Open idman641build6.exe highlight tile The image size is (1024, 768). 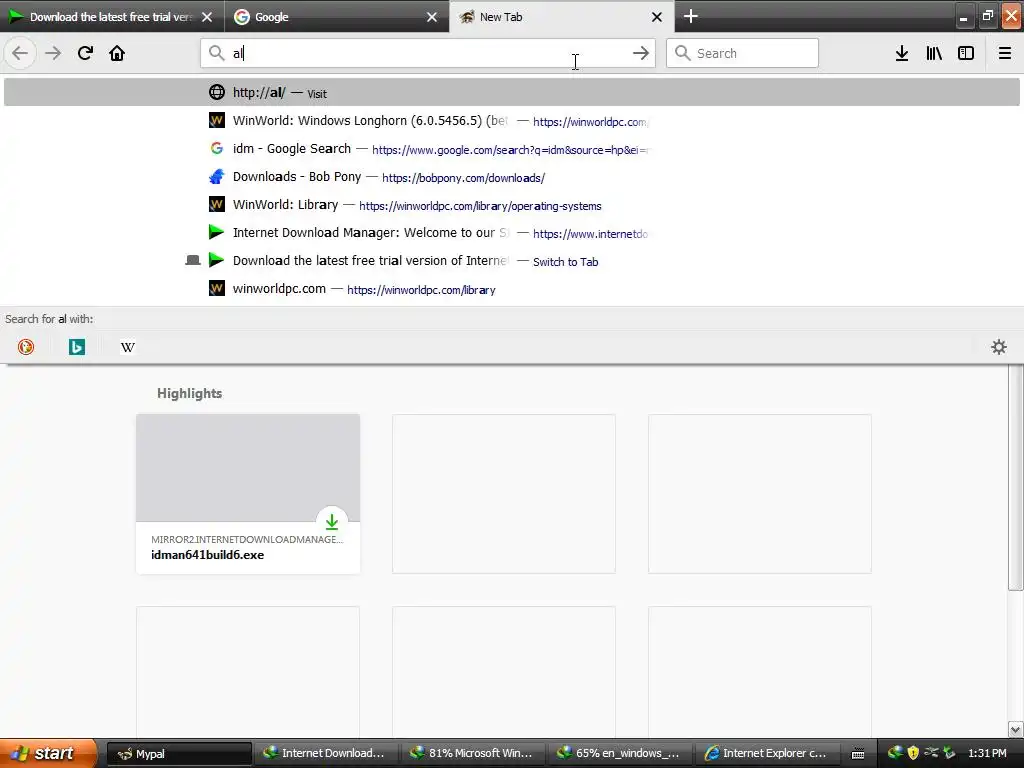click(x=248, y=494)
